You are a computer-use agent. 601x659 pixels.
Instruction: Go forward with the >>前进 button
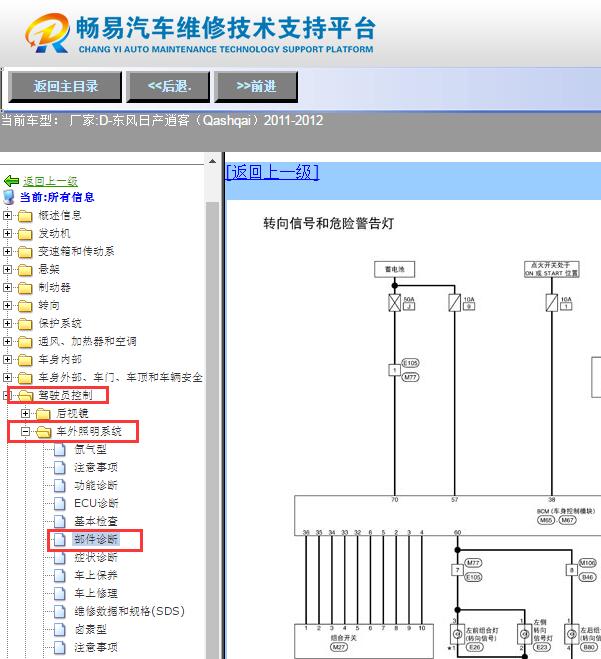point(256,87)
